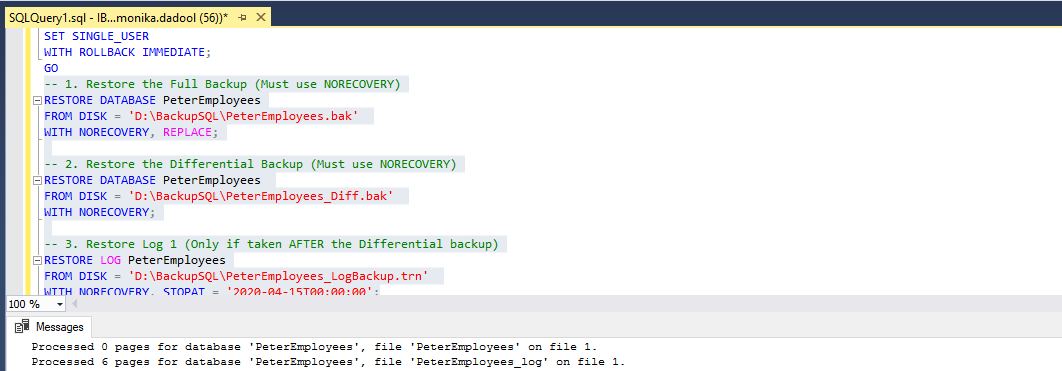Collapse the differential backup RESTORE DATABASE block
Viewport: 1062px width, 371px height.
[38, 181]
